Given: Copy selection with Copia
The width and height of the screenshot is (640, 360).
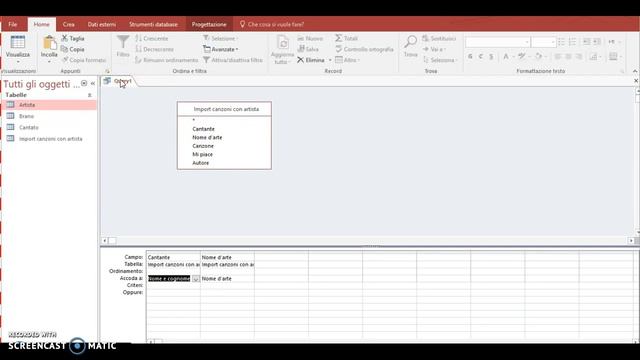Looking at the screenshot, I should pos(73,49).
